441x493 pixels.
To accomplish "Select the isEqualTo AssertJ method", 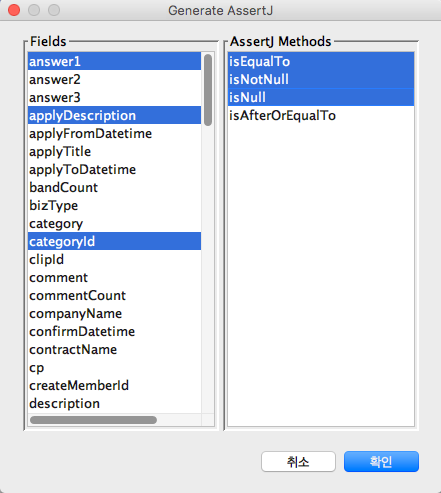I will [x=321, y=62].
